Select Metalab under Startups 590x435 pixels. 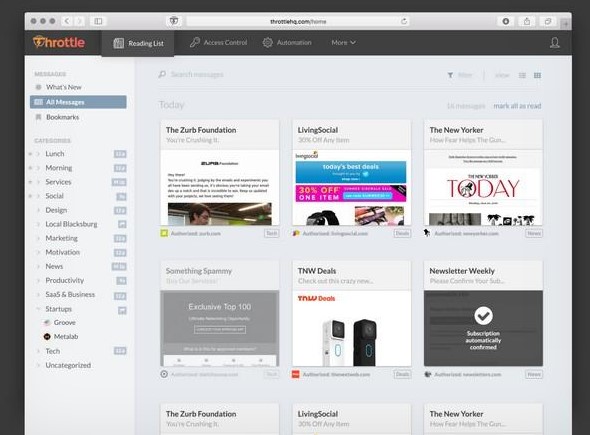click(x=66, y=336)
